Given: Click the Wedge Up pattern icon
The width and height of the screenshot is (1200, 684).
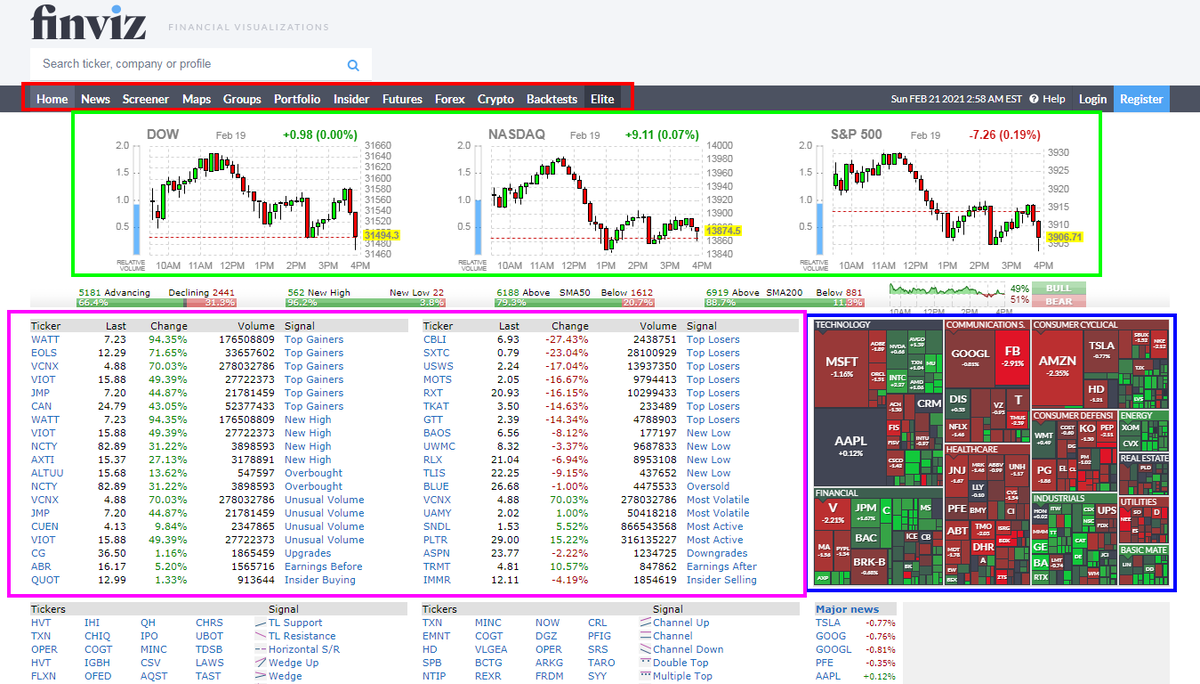Looking at the screenshot, I should coord(261,662).
